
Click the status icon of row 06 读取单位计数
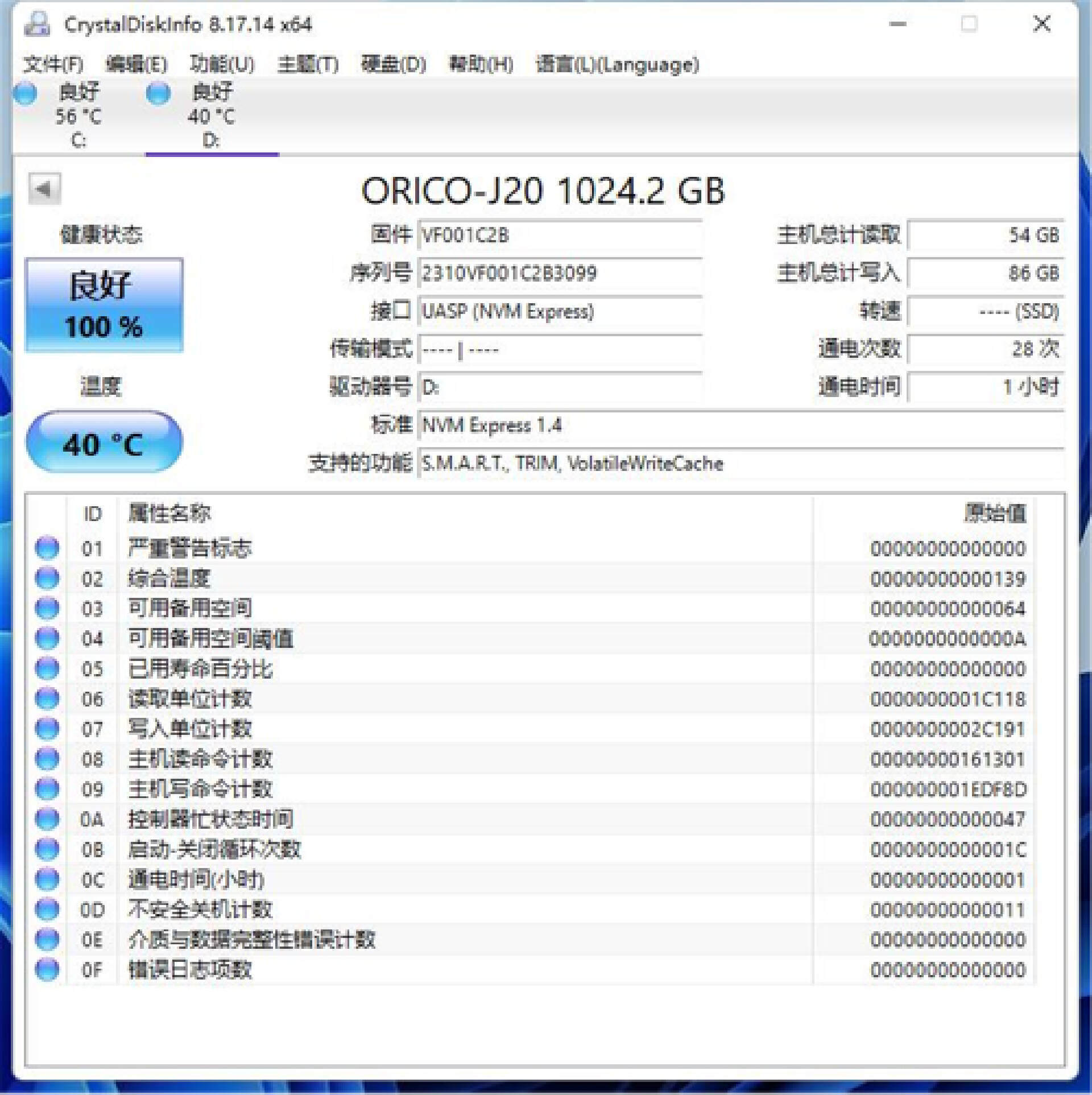47,699
